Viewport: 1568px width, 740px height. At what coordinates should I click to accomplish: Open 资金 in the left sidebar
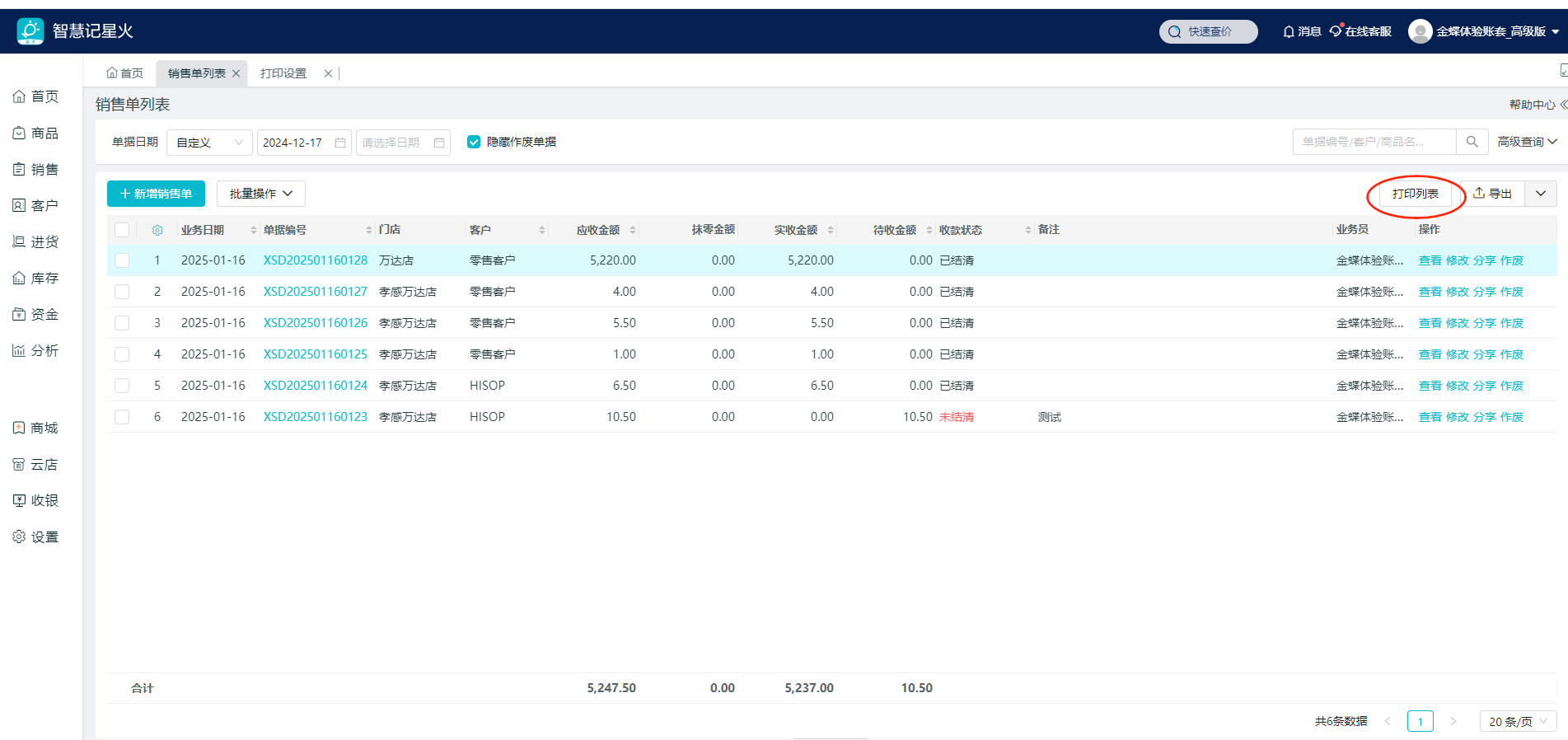coord(35,314)
